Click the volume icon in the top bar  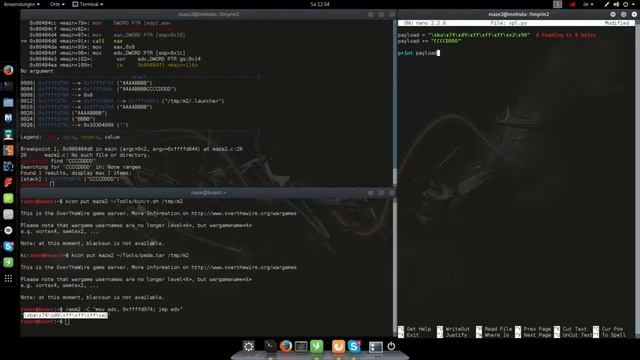click(x=616, y=4)
